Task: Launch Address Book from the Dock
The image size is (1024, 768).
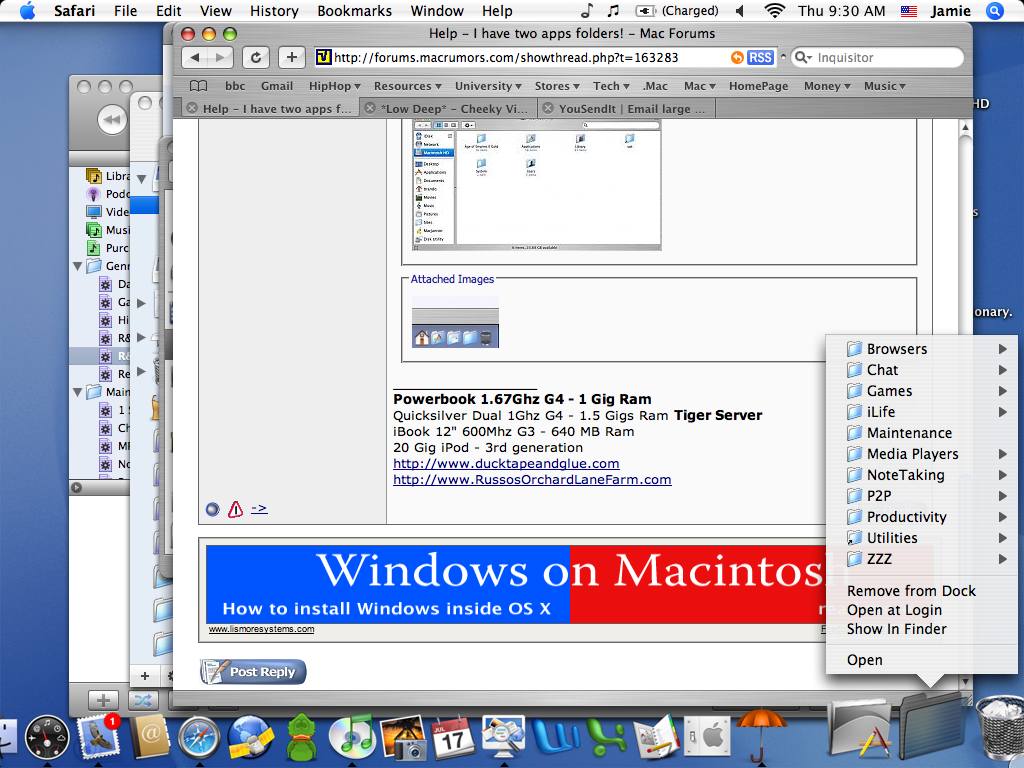Action: coord(150,738)
